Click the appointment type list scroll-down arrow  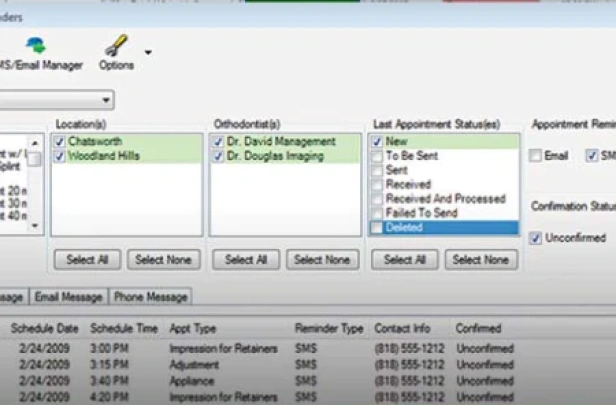click(x=35, y=226)
